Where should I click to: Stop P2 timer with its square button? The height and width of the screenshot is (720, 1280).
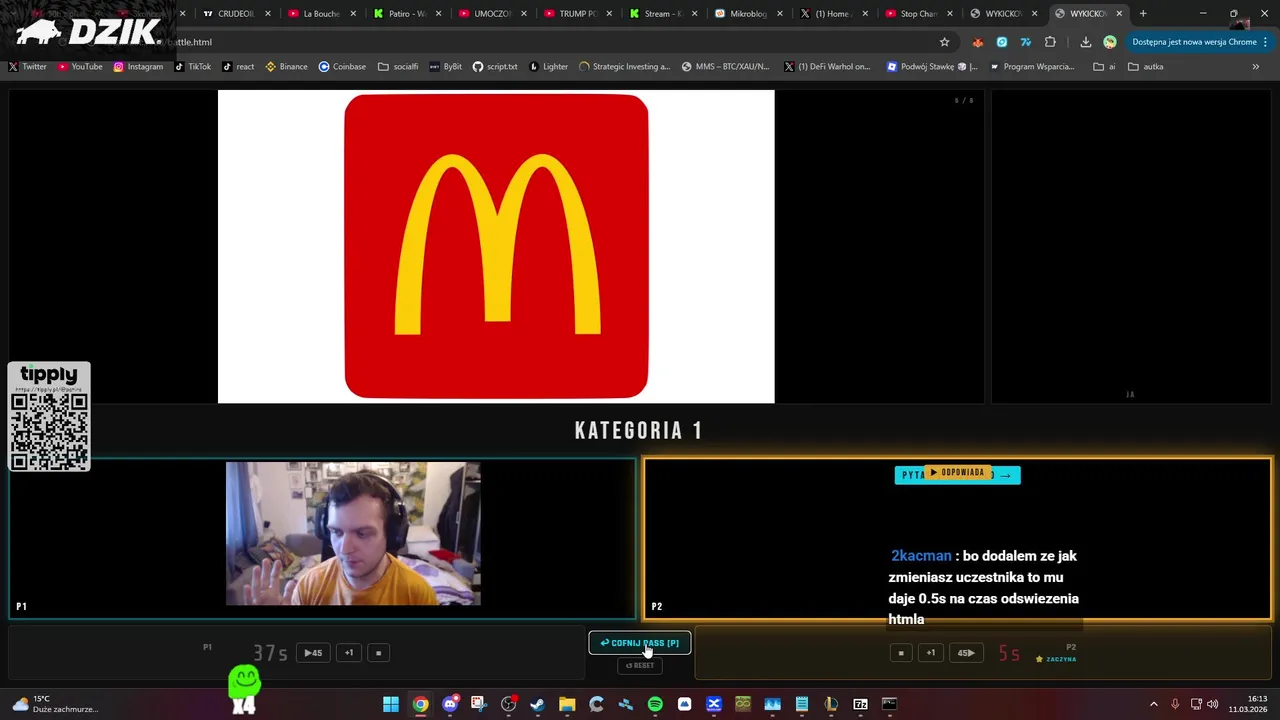[x=901, y=653]
